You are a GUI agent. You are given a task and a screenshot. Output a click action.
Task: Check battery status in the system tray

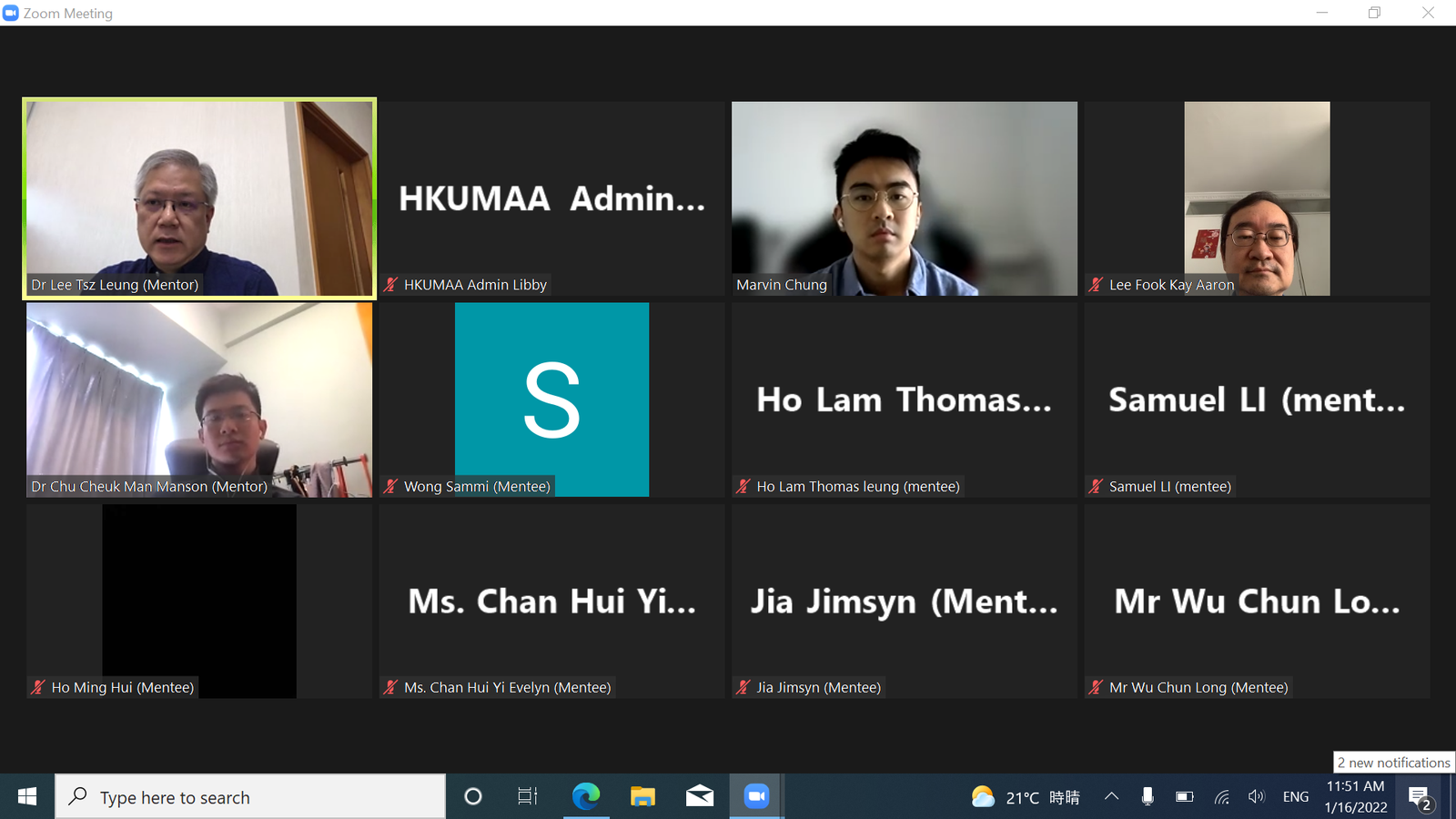click(x=1184, y=797)
